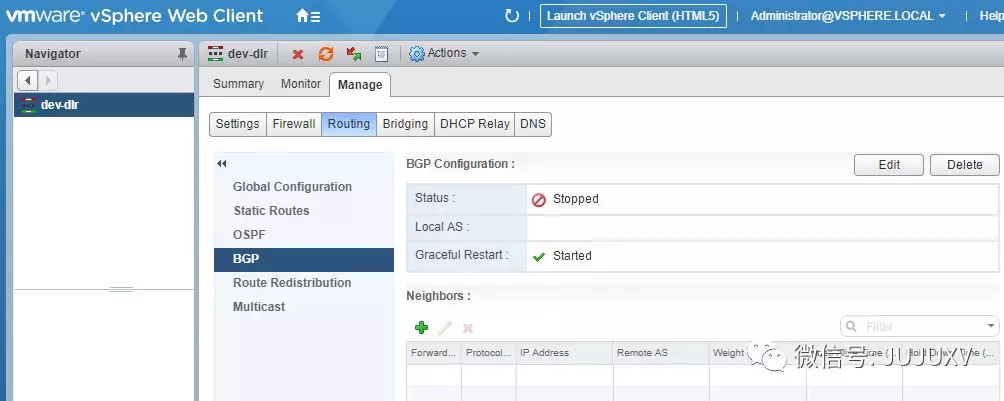1004x401 pixels.
Task: Edit the BGP Configuration
Action: click(889, 165)
